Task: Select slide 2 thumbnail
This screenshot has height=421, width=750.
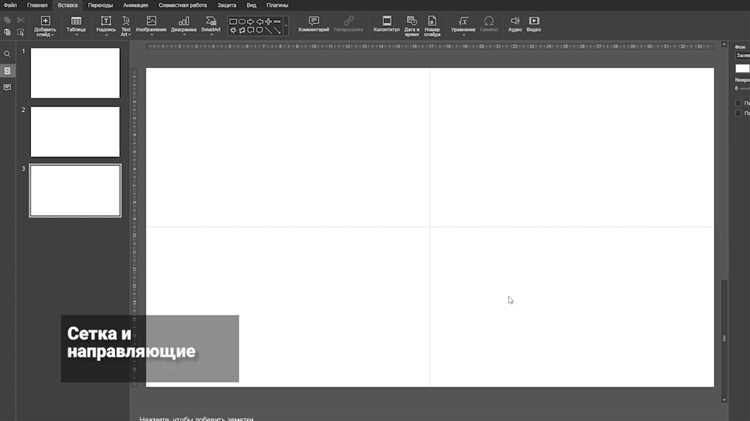Action: click(75, 132)
